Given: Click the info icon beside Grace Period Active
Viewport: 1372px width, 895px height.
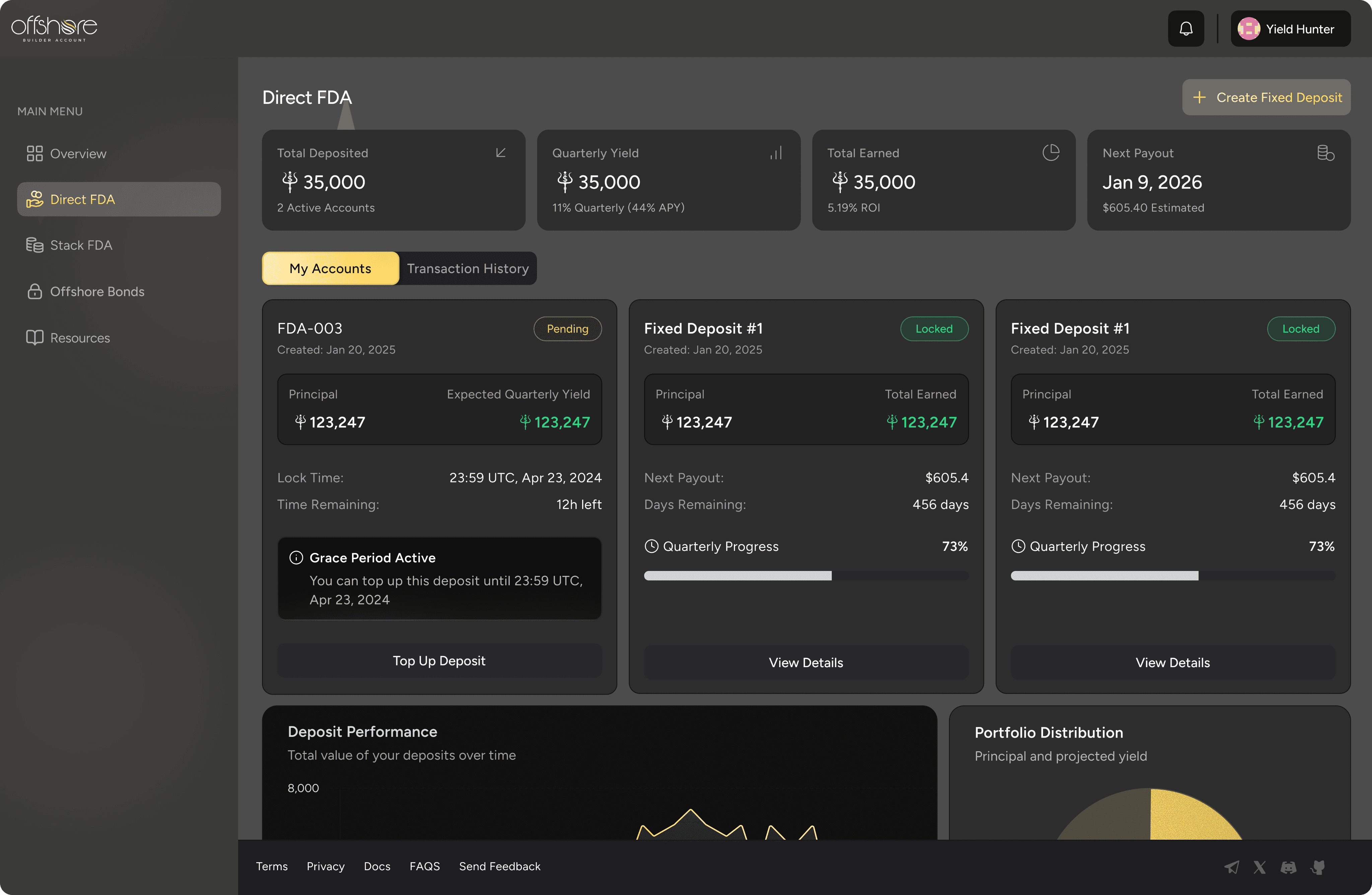Looking at the screenshot, I should 296,558.
